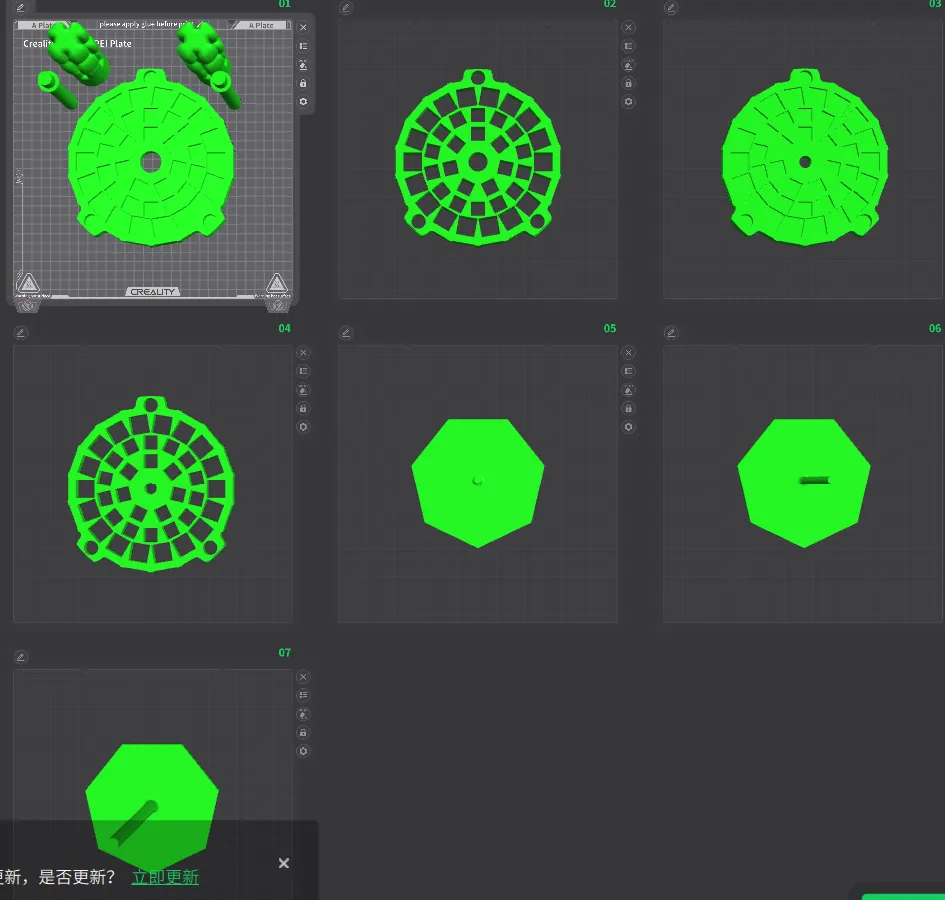Edit the name of plate 04
Screen dimensions: 945x900
click(20, 333)
